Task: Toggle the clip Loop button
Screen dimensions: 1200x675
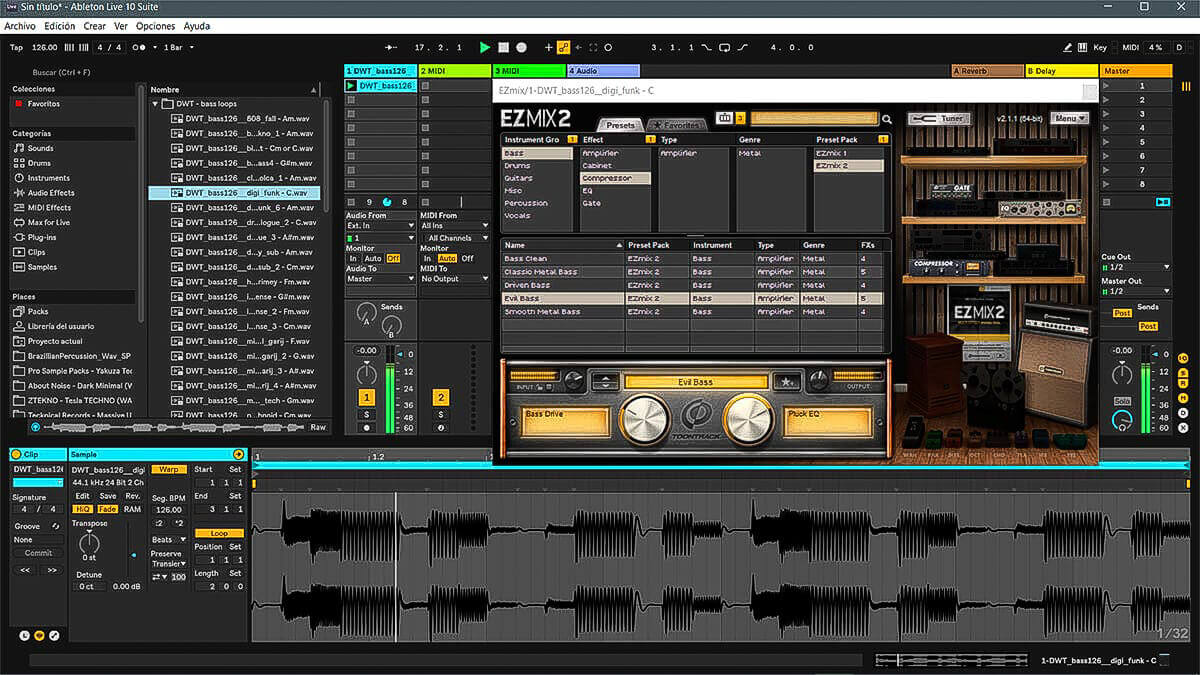Action: point(219,534)
